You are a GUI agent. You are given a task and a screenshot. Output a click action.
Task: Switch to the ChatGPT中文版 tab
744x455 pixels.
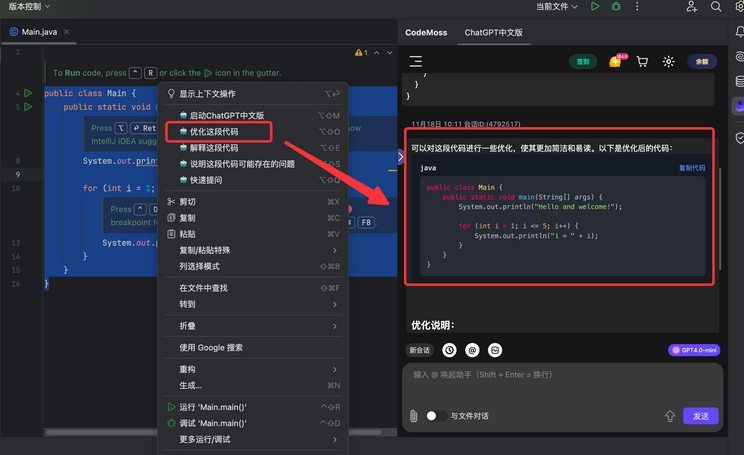[x=493, y=32]
